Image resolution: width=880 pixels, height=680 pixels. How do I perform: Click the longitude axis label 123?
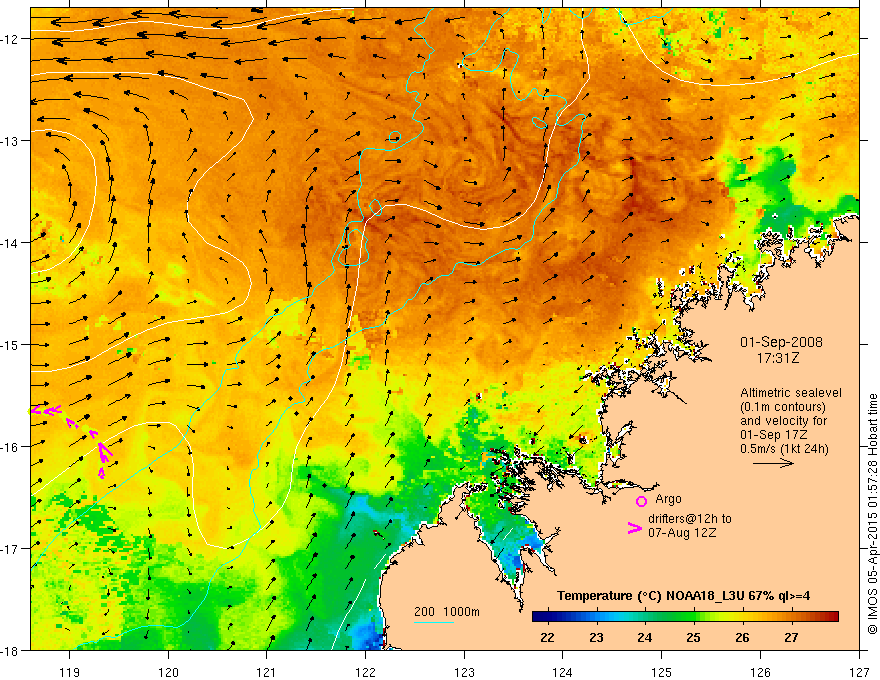pyautogui.click(x=464, y=672)
